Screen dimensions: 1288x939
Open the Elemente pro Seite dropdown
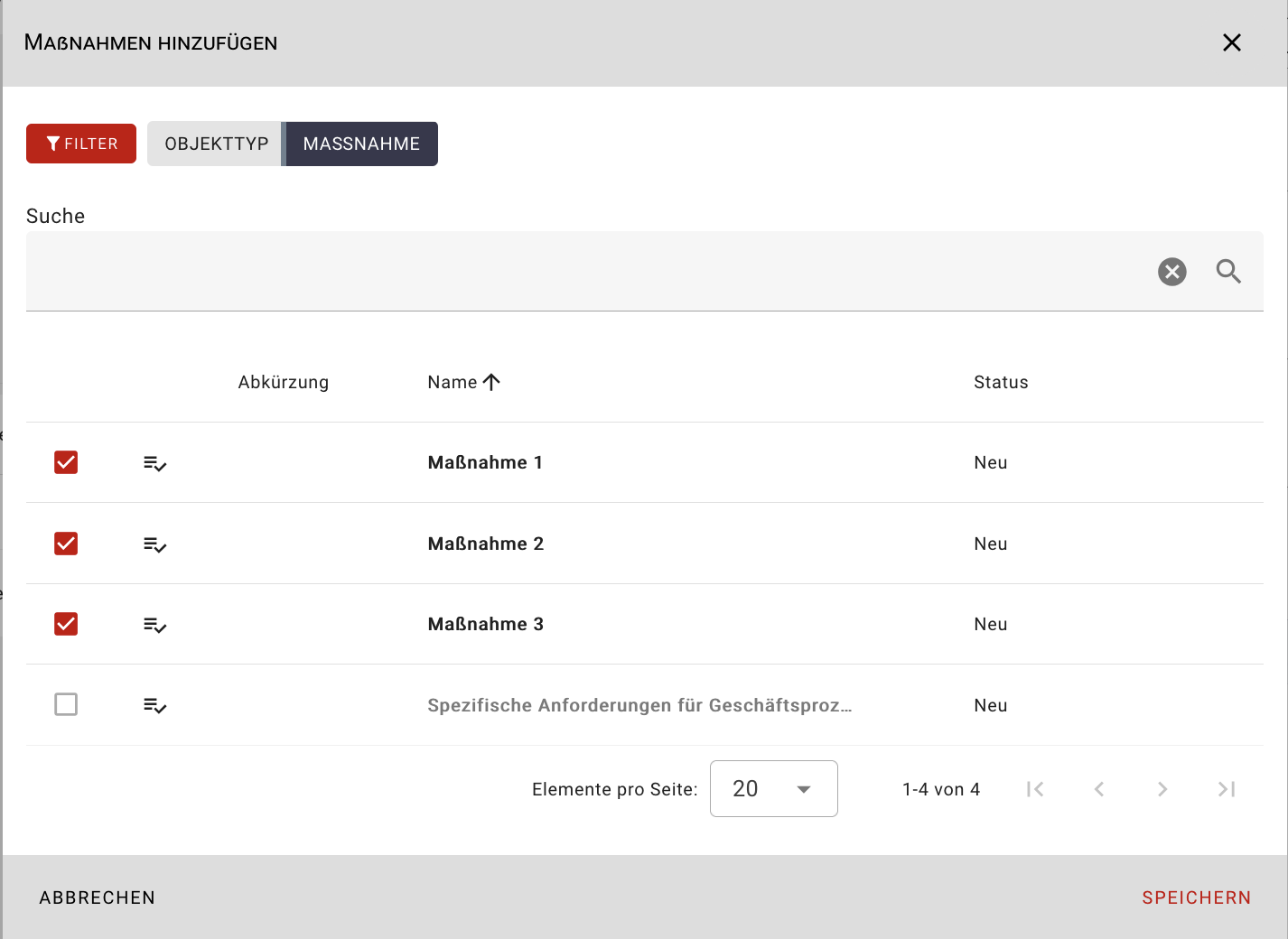click(x=773, y=789)
